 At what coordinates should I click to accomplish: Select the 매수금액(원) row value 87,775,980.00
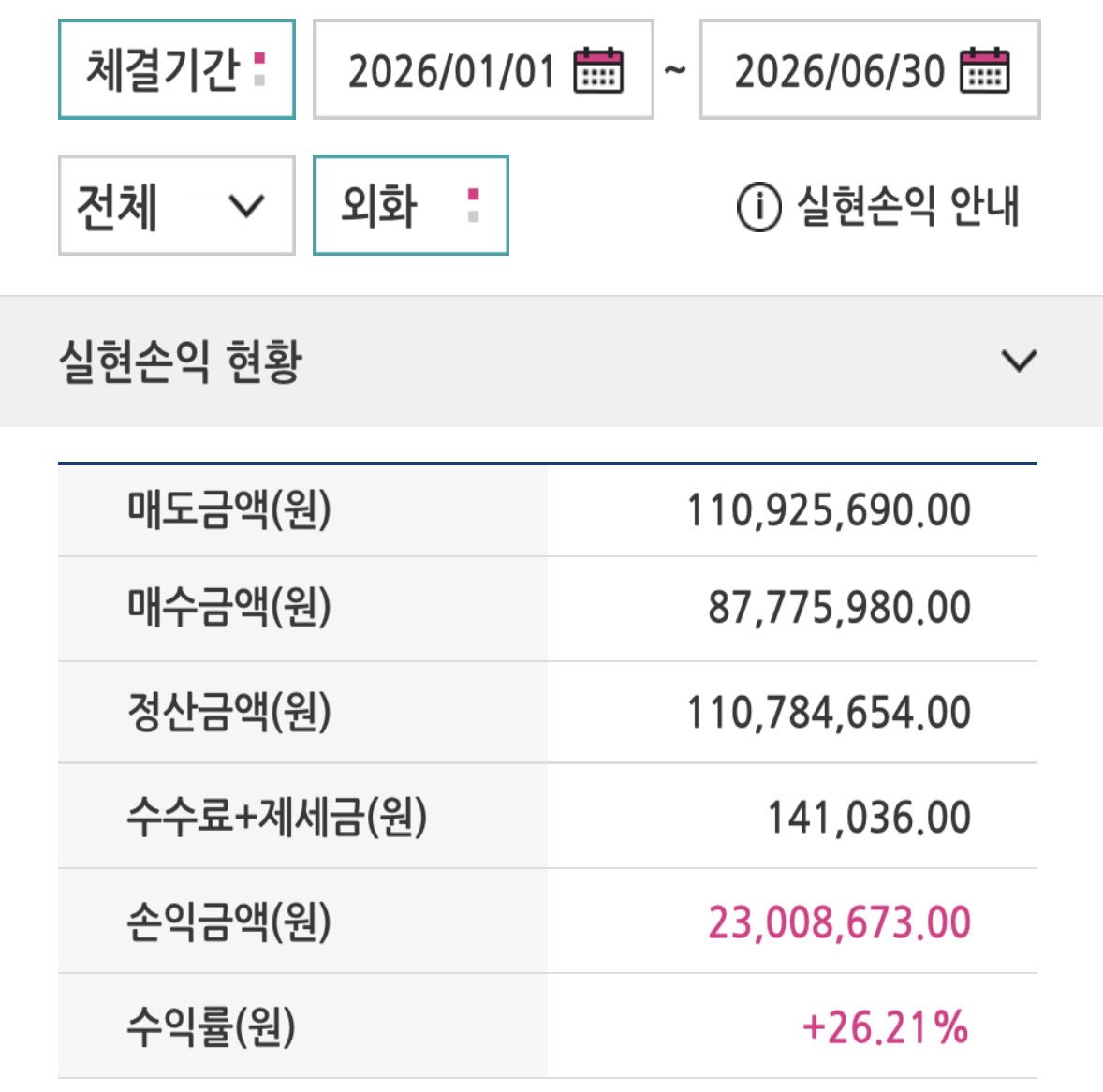pyautogui.click(x=839, y=608)
